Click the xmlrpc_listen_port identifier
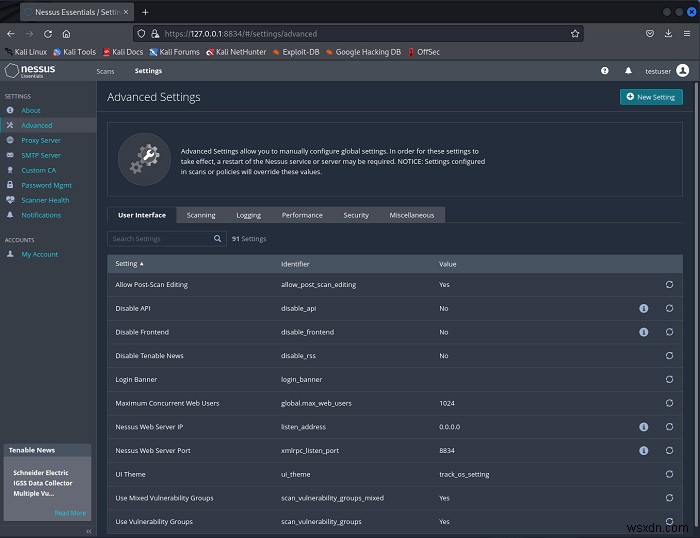This screenshot has height=538, width=700. [310, 450]
